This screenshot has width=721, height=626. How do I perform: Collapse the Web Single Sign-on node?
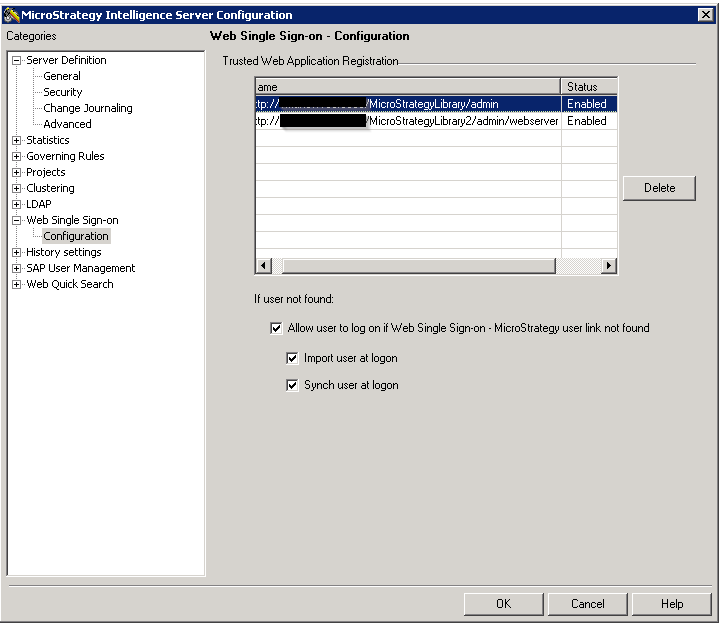(x=17, y=220)
